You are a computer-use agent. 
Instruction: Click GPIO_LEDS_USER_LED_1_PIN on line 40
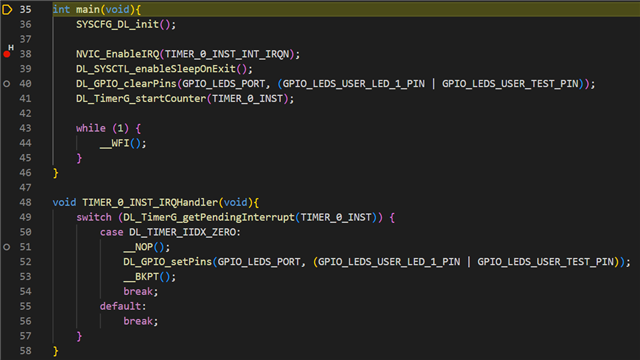354,84
